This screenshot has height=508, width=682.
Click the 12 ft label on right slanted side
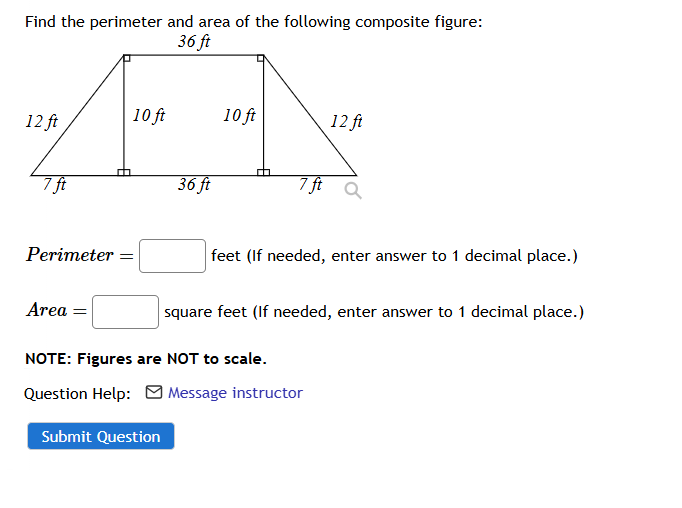click(346, 121)
